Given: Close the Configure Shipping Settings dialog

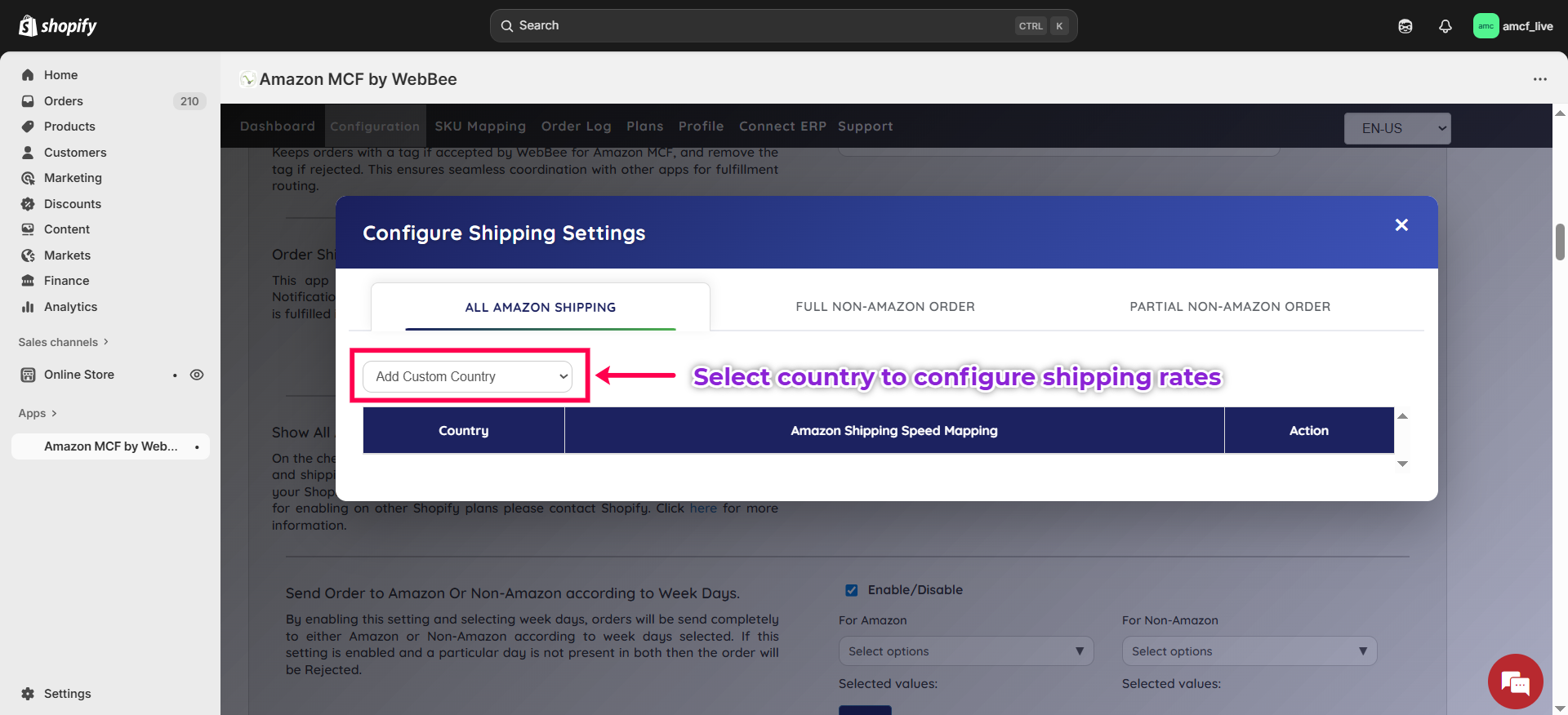Looking at the screenshot, I should point(1401,225).
